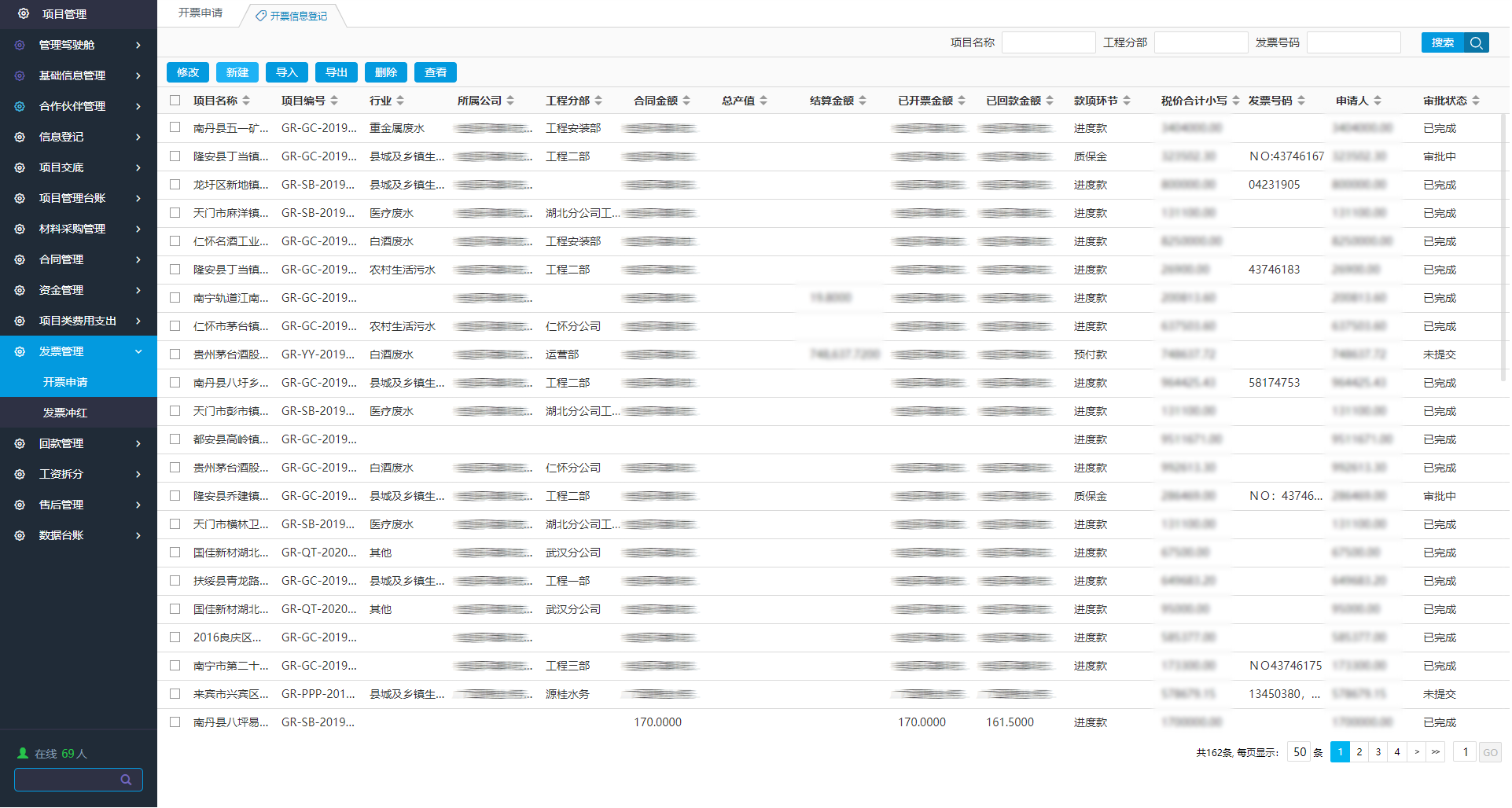
Task: Collapse the 发票管理 menu chevron
Action: click(138, 351)
